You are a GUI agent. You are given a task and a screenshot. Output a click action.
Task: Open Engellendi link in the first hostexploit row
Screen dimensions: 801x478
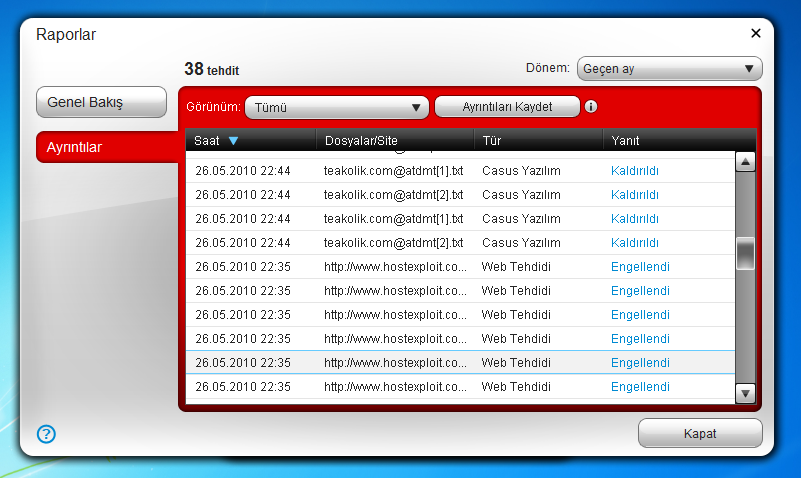pyautogui.click(x=640, y=267)
